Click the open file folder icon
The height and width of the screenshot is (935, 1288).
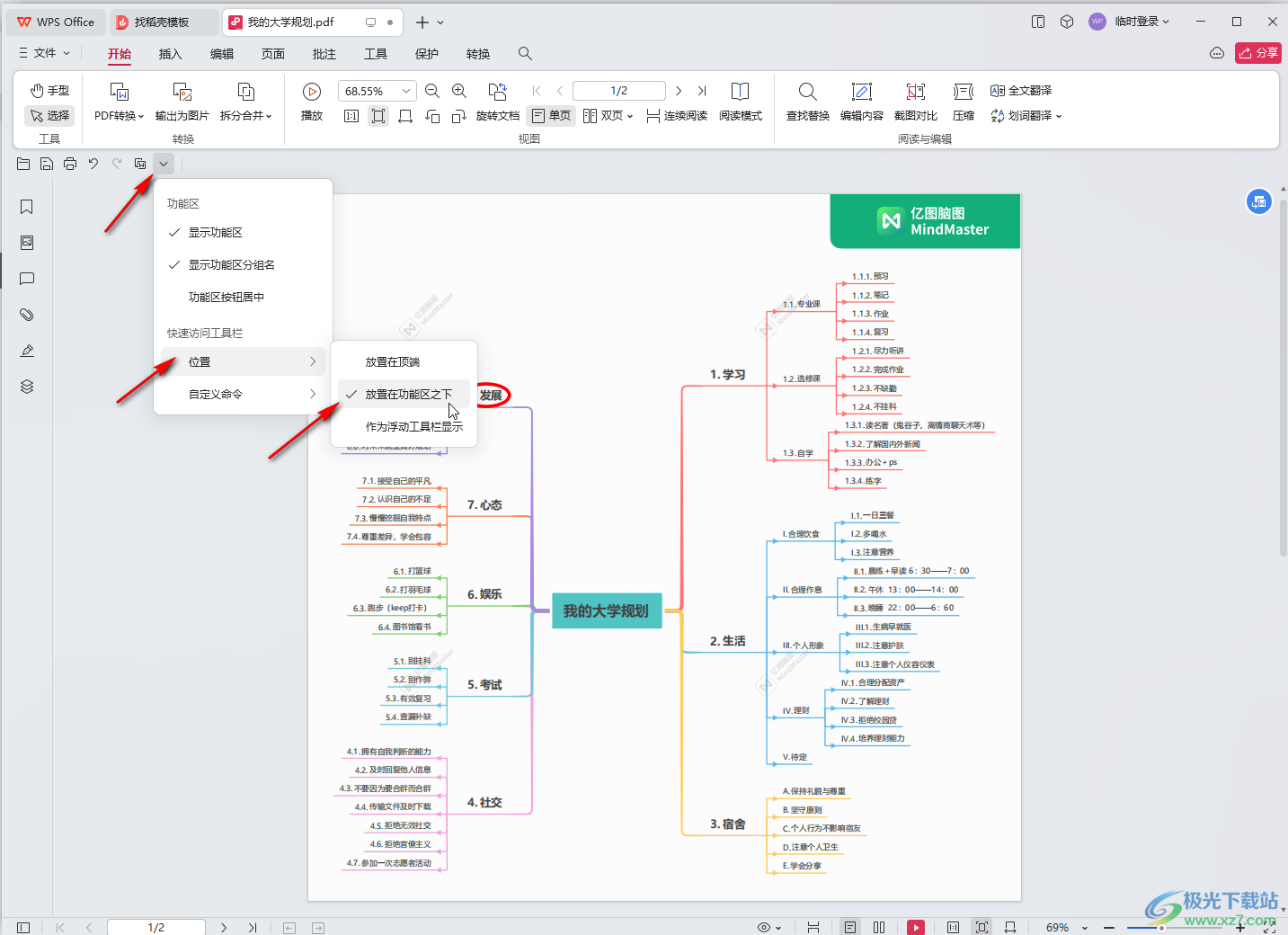click(23, 164)
